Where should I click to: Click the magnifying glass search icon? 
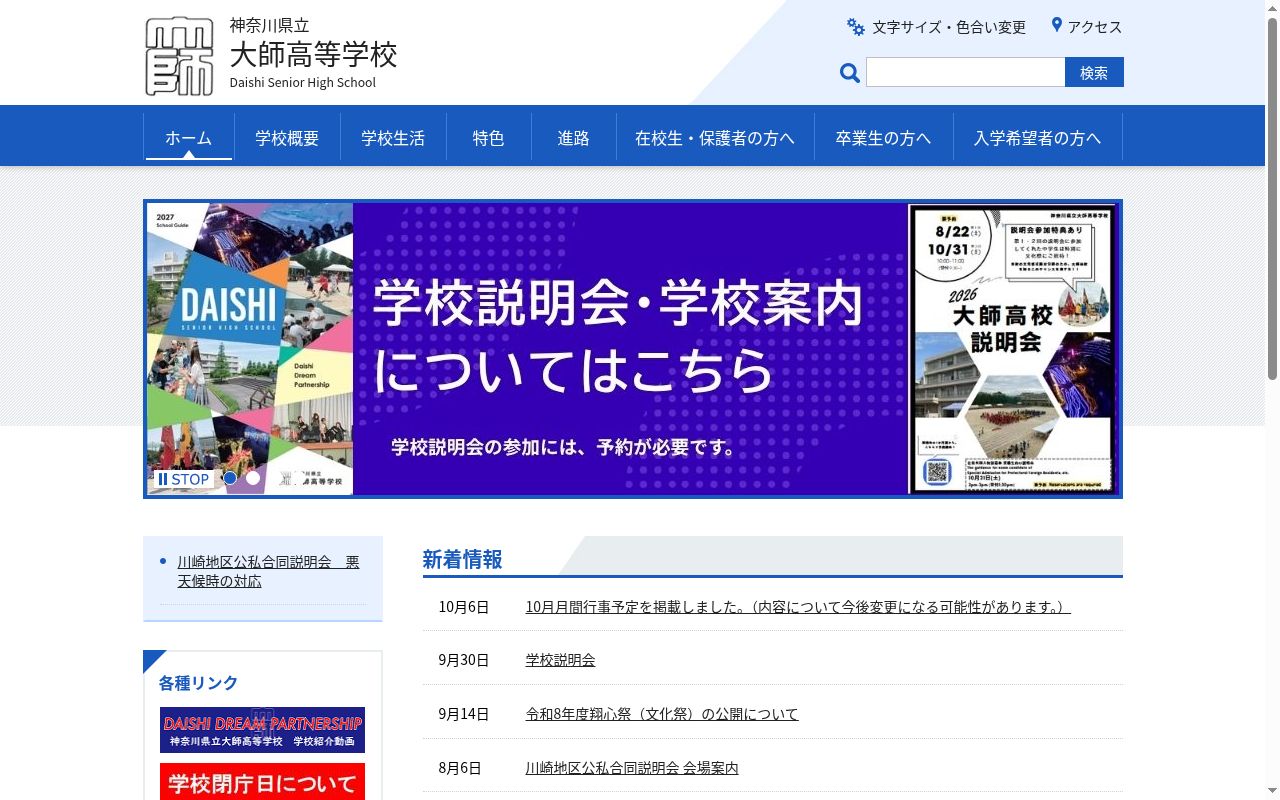click(x=850, y=73)
